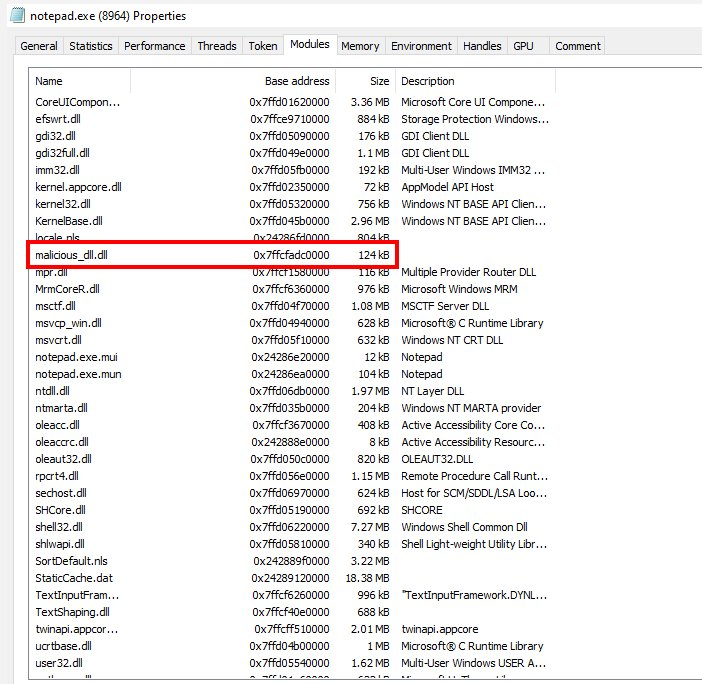The image size is (702, 684).
Task: Select SHCore.dll row
Action: pyautogui.click(x=291, y=510)
